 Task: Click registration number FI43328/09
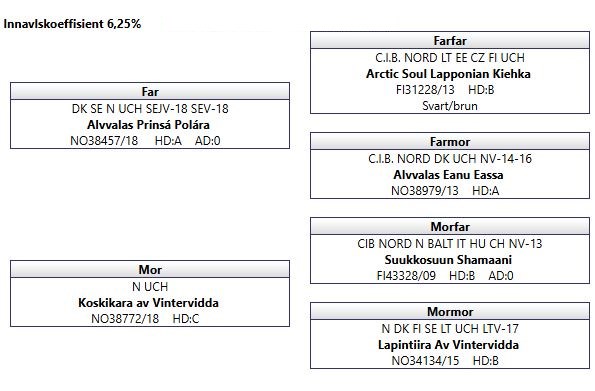click(x=406, y=276)
